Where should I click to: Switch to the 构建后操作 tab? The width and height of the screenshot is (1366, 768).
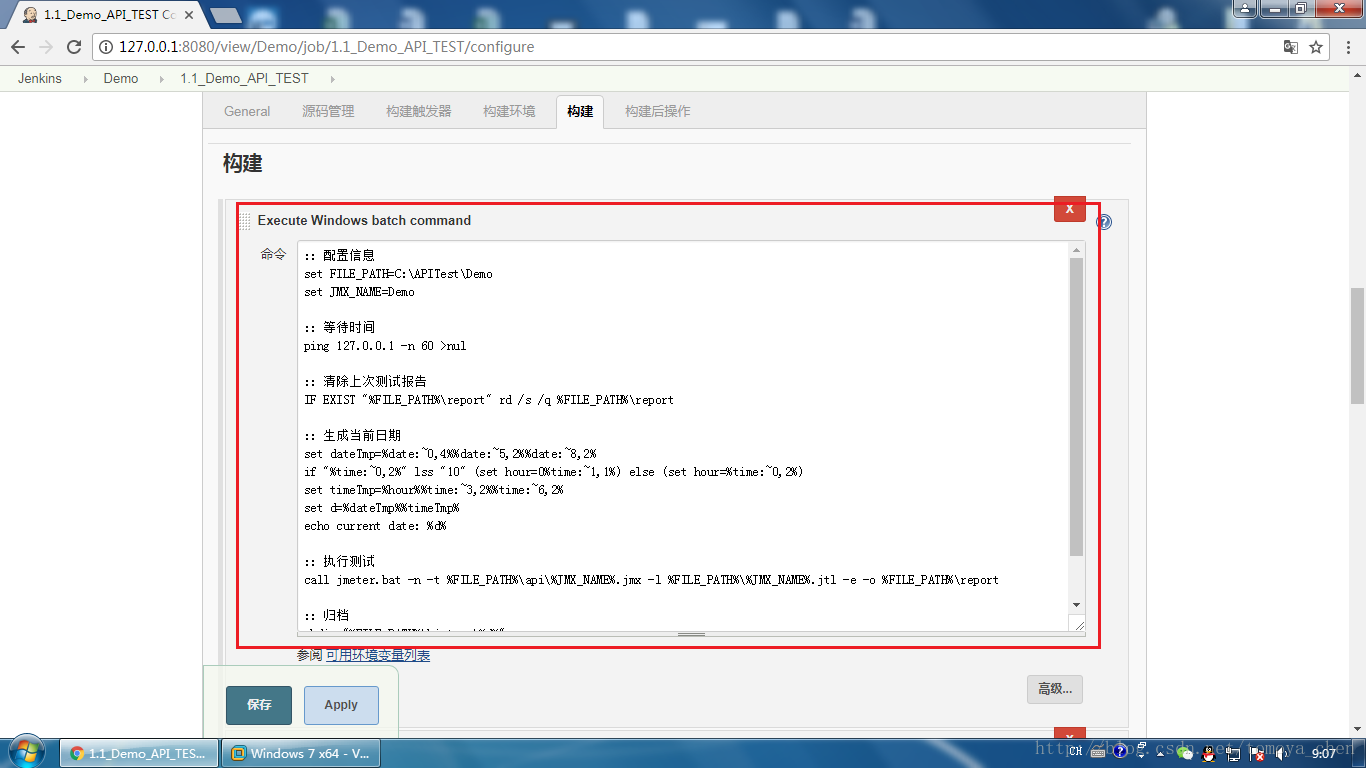point(657,112)
